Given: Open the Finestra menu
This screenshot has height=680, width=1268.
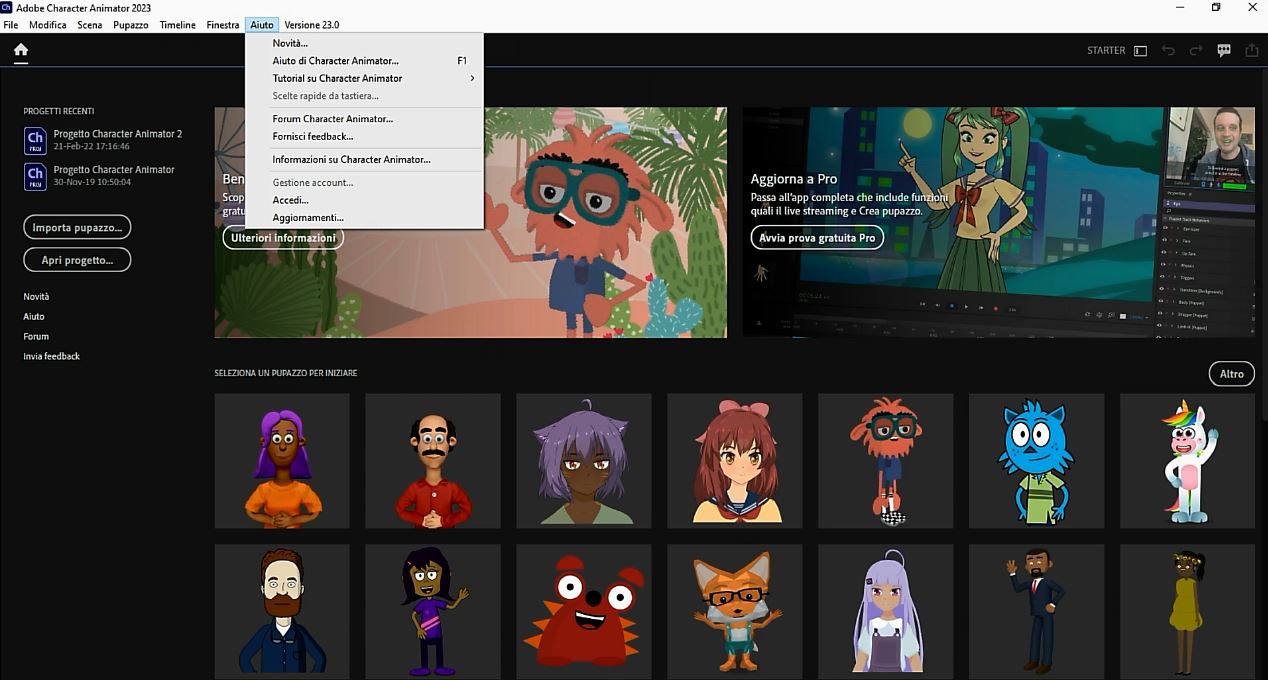Looking at the screenshot, I should pos(223,25).
